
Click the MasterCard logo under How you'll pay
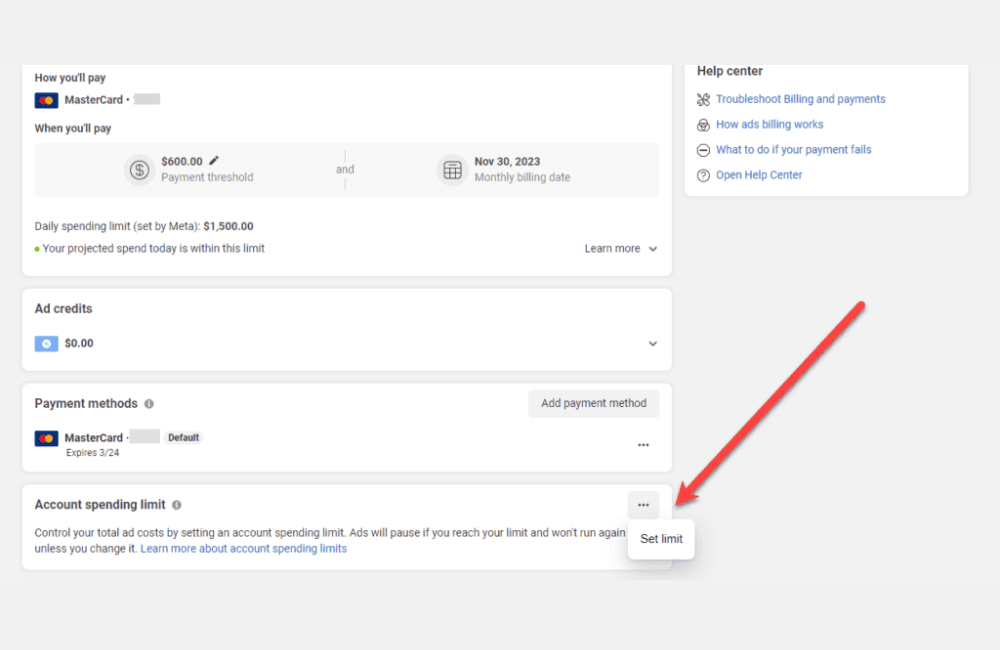(x=46, y=100)
